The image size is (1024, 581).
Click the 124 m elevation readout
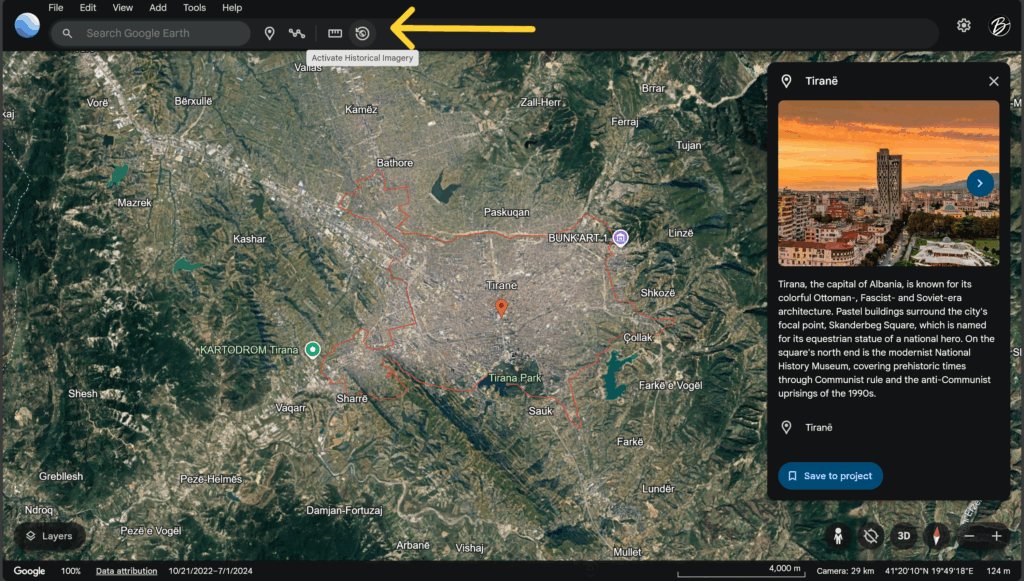999,571
